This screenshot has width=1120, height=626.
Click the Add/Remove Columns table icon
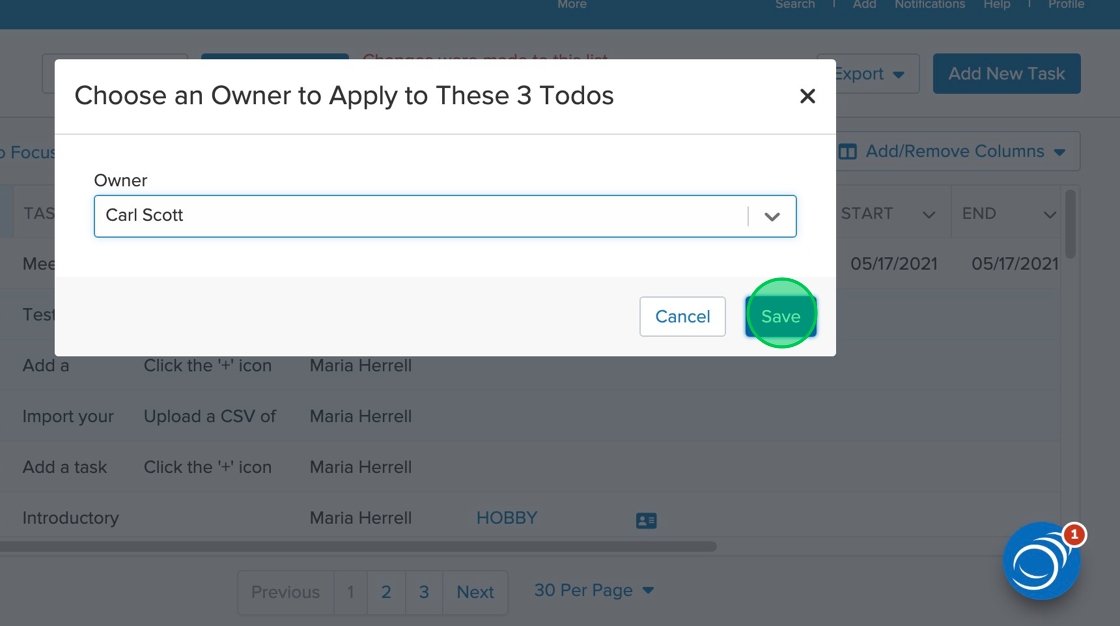[x=848, y=152]
